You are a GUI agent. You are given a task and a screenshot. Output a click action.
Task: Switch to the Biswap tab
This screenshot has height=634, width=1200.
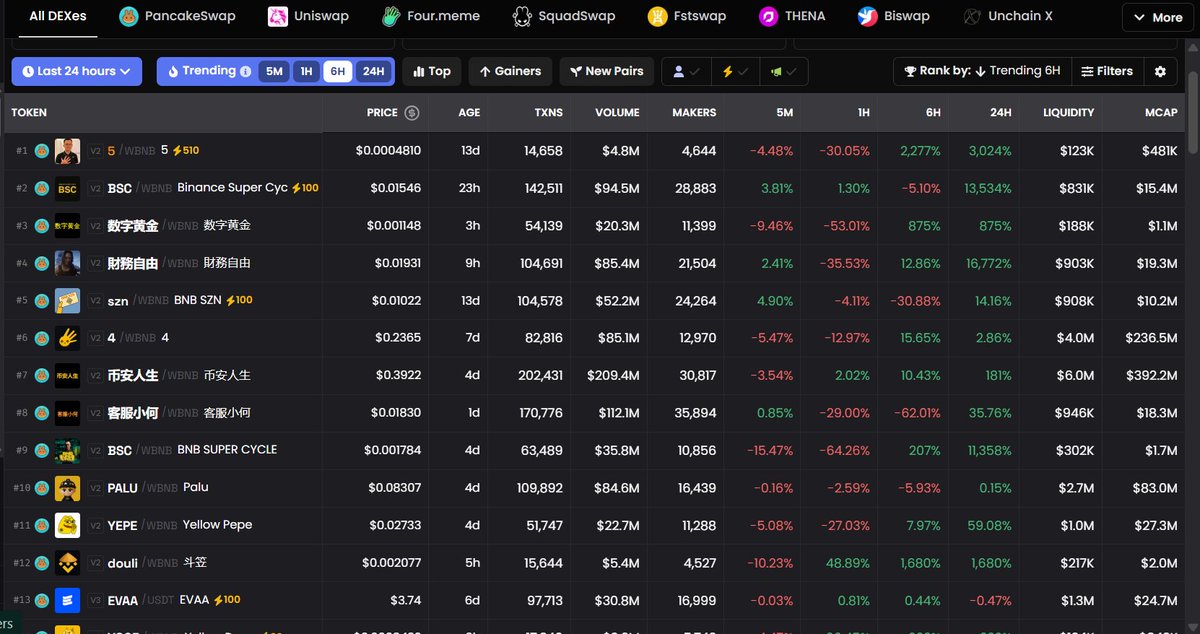894,16
